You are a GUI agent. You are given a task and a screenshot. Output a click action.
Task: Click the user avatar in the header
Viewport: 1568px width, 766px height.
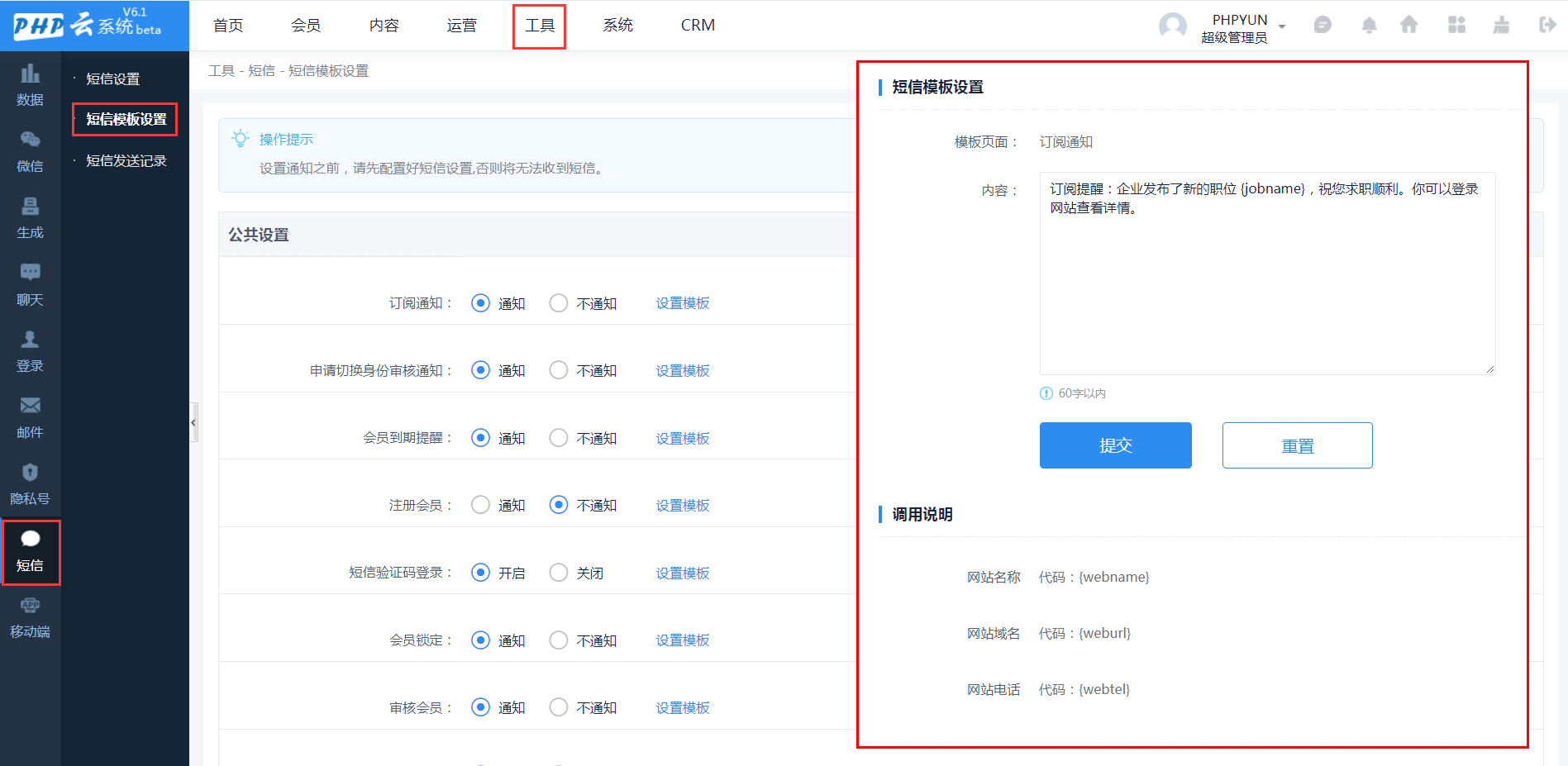(x=1172, y=26)
